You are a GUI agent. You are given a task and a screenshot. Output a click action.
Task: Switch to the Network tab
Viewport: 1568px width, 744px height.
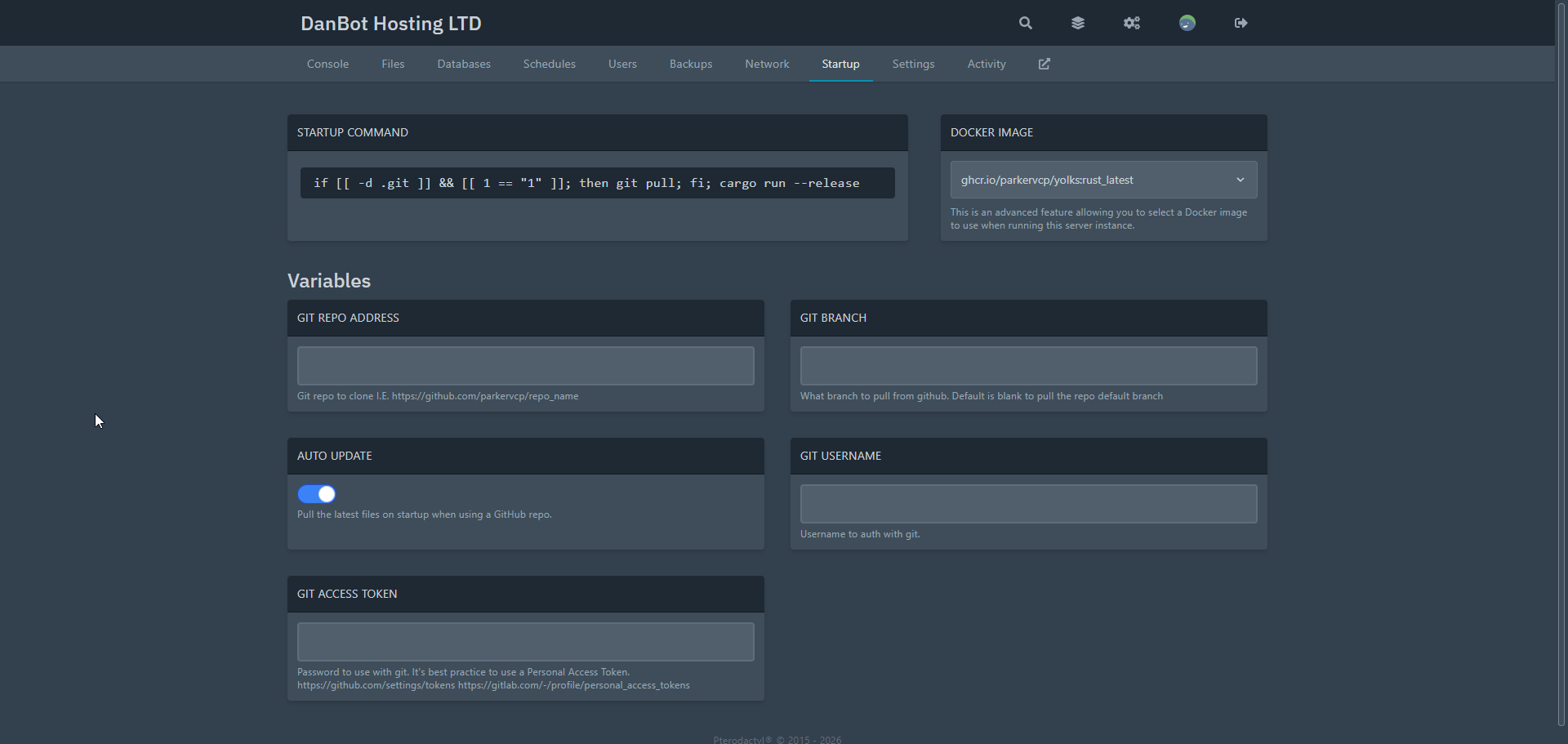767,64
